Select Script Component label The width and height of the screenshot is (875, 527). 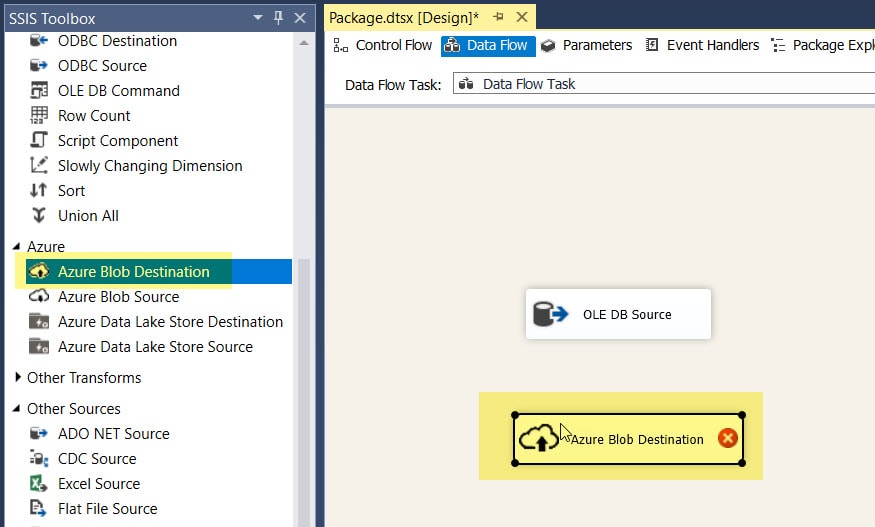(x=118, y=141)
